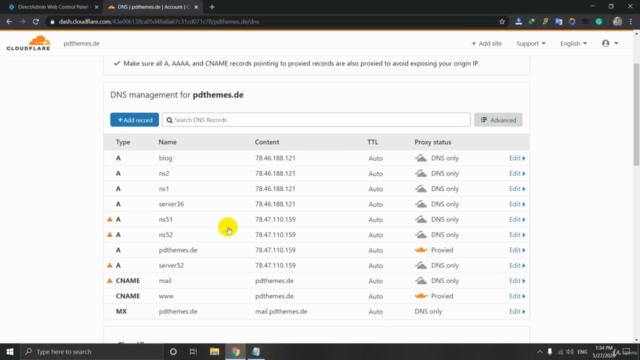Click the browser address bar URL

pos(159,22)
